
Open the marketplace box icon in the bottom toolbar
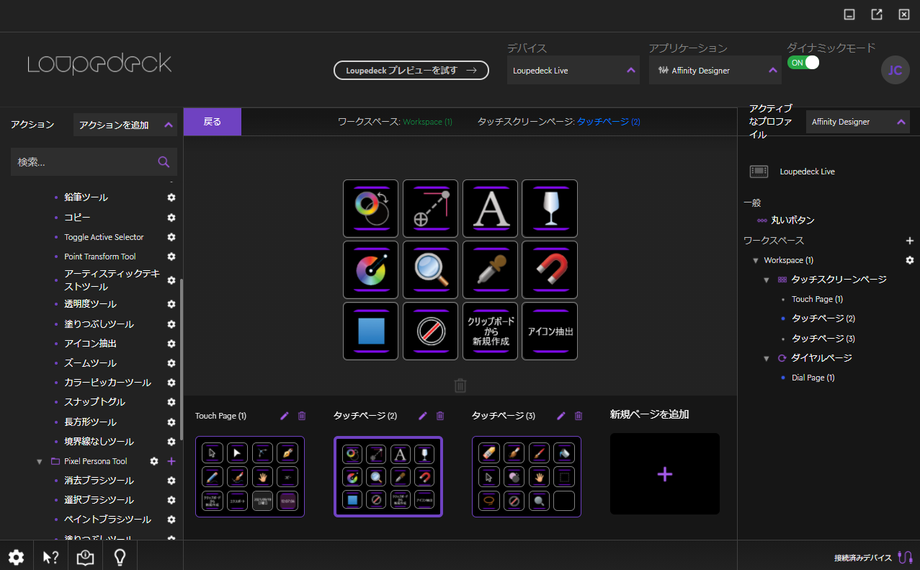click(85, 557)
